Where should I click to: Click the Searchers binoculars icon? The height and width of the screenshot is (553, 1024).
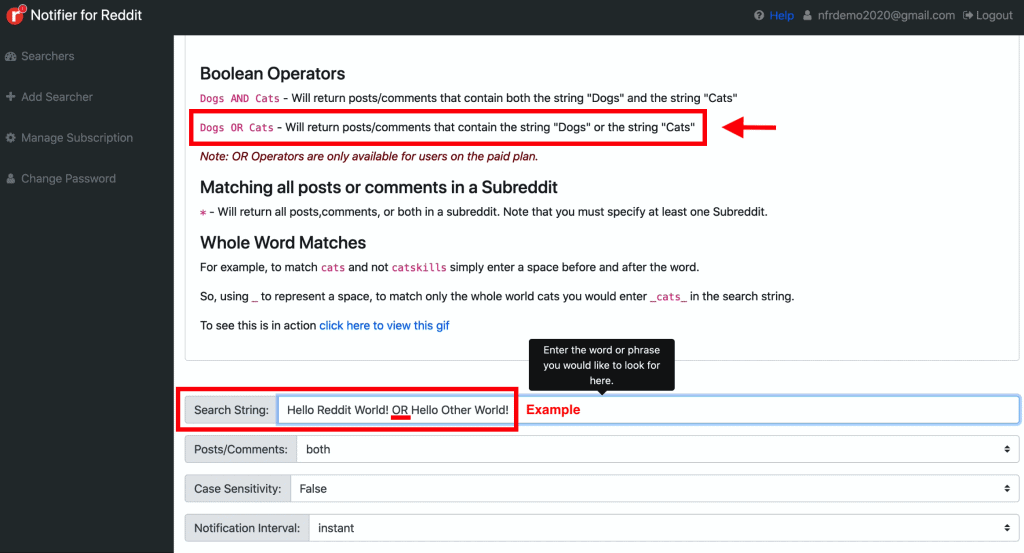(10, 56)
